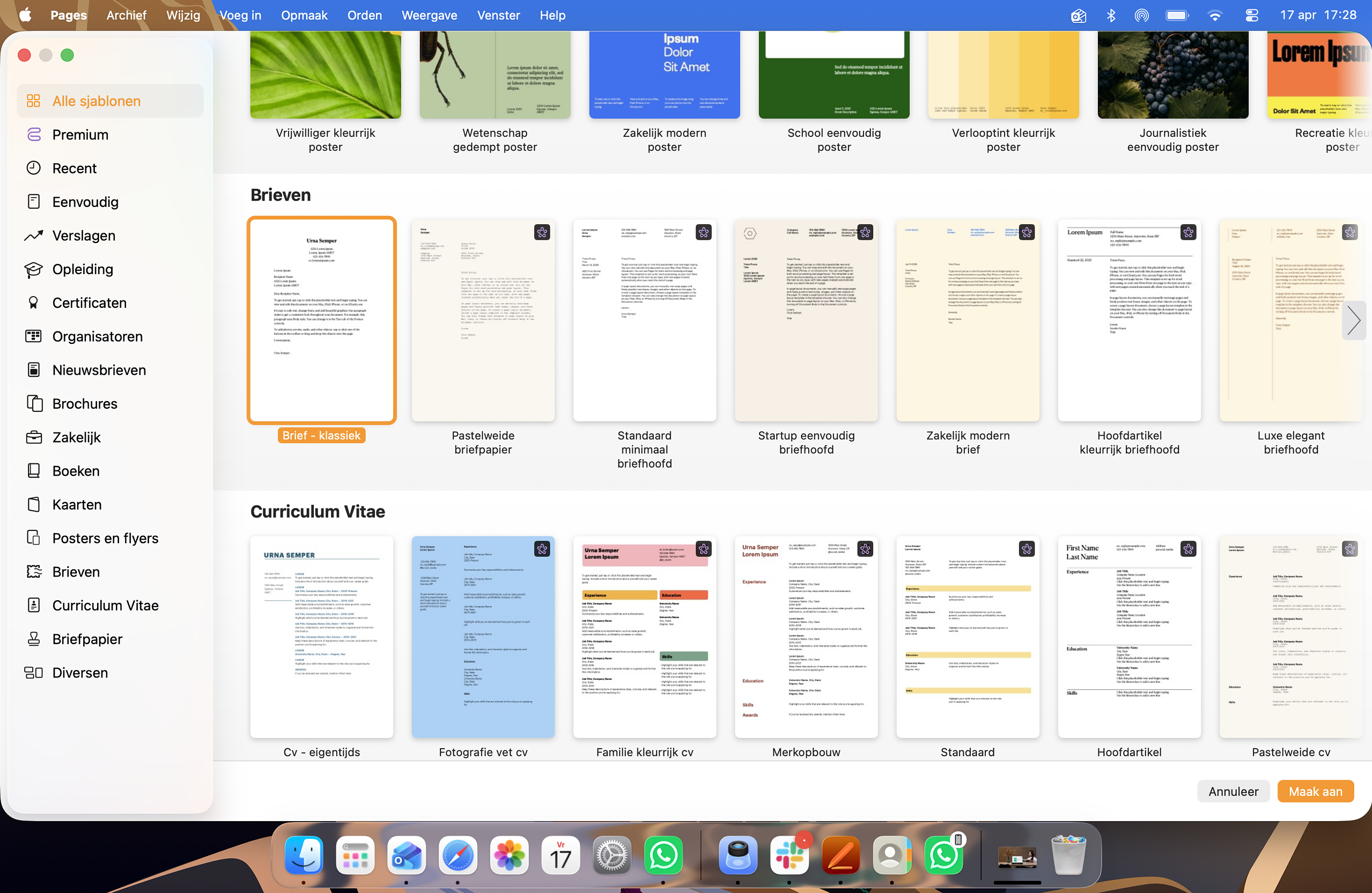This screenshot has height=893, width=1372.
Task: Select the Recent clock icon item
Action: pos(75,168)
